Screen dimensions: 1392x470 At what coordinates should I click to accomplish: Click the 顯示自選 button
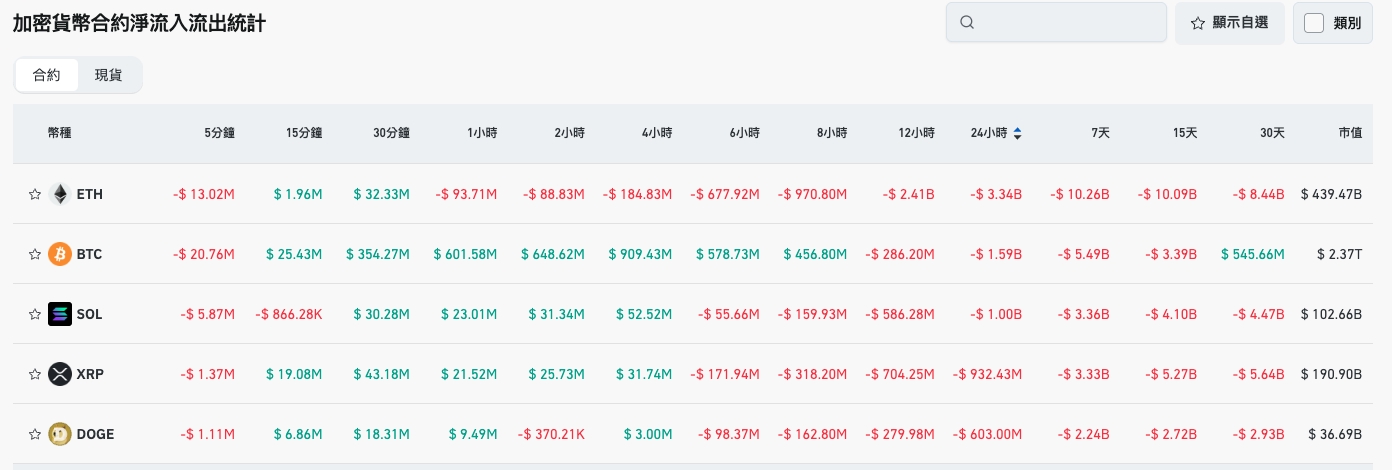pos(1229,23)
